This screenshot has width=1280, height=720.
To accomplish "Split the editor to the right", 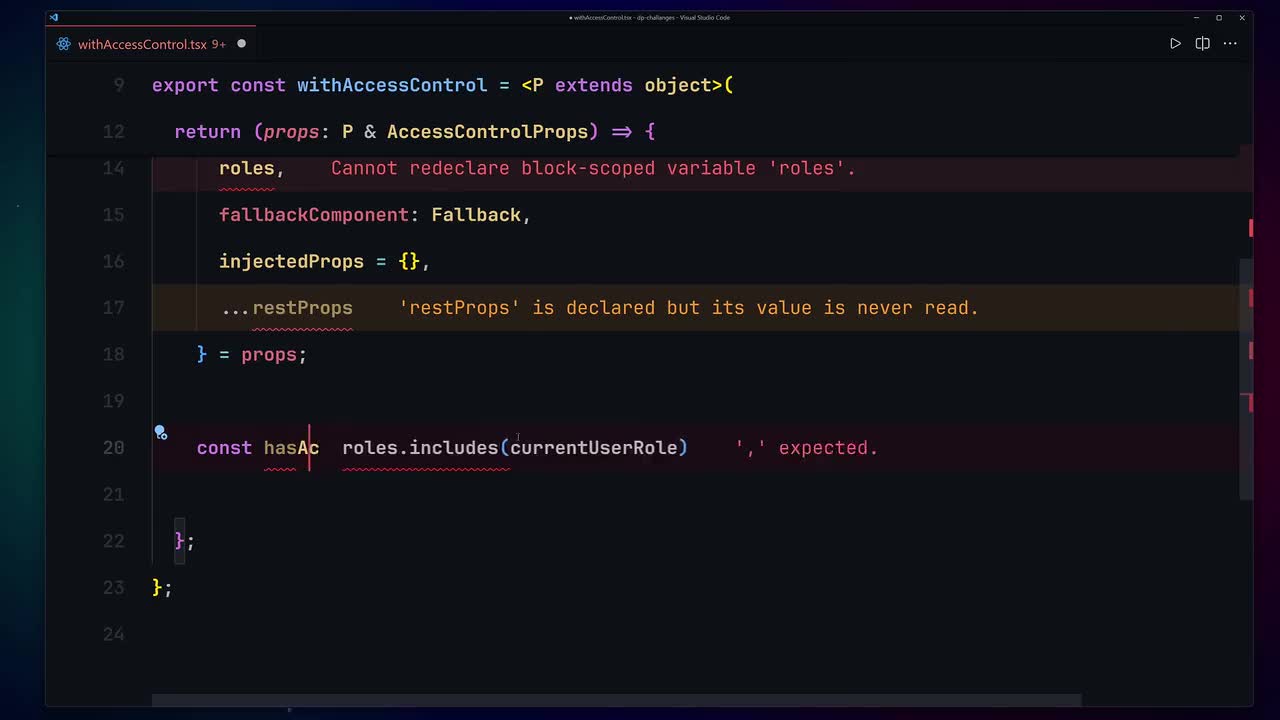I will (1203, 44).
